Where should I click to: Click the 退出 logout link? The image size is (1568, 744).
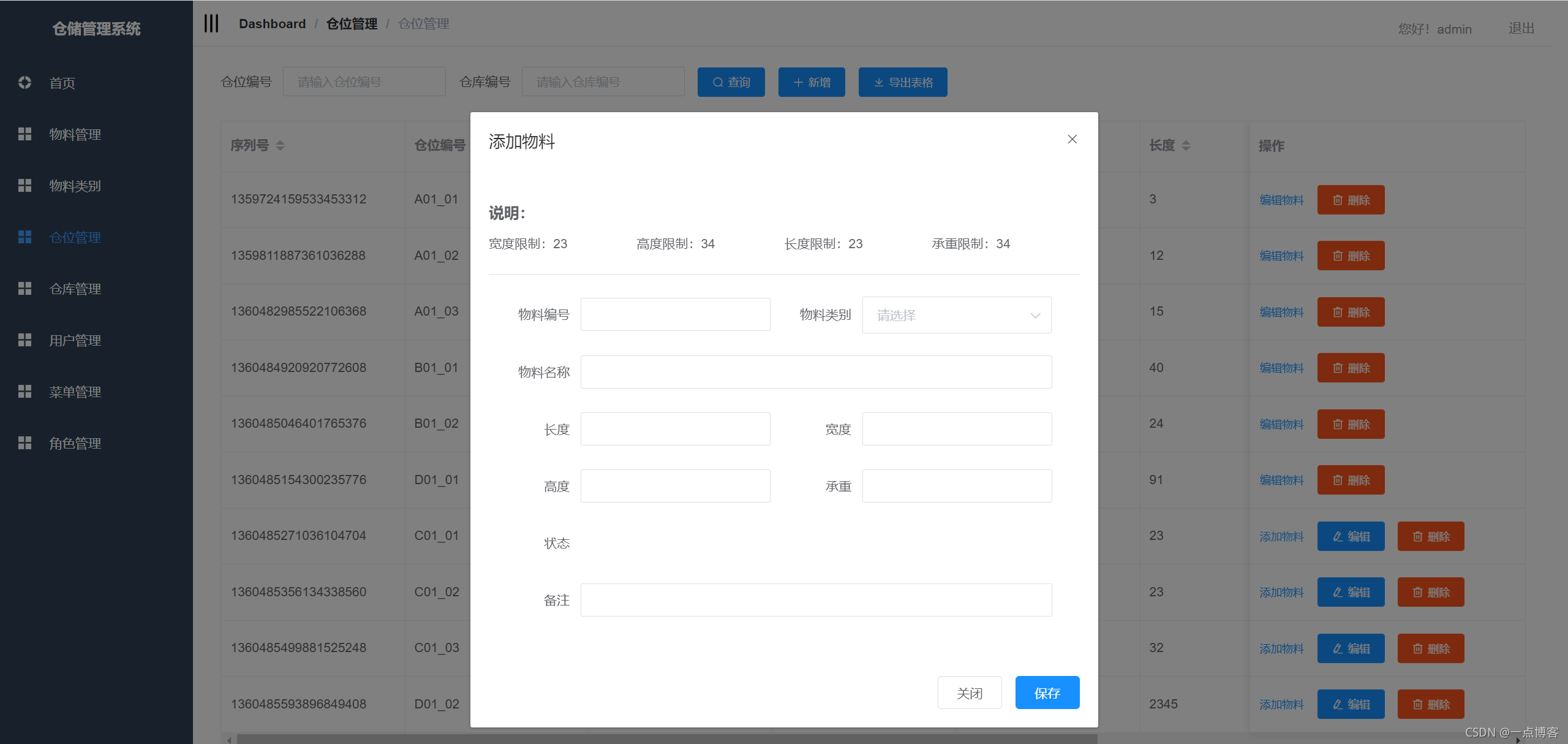[1521, 28]
